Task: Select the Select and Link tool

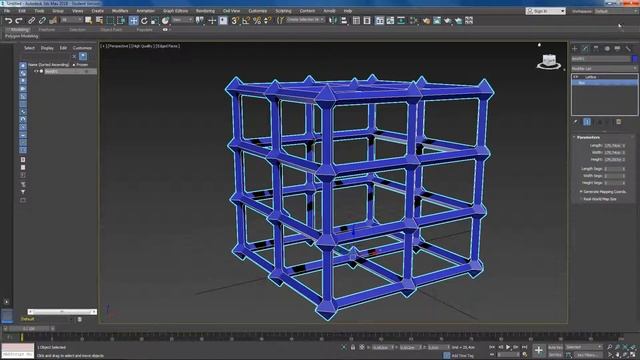Action: pyautogui.click(x=31, y=20)
